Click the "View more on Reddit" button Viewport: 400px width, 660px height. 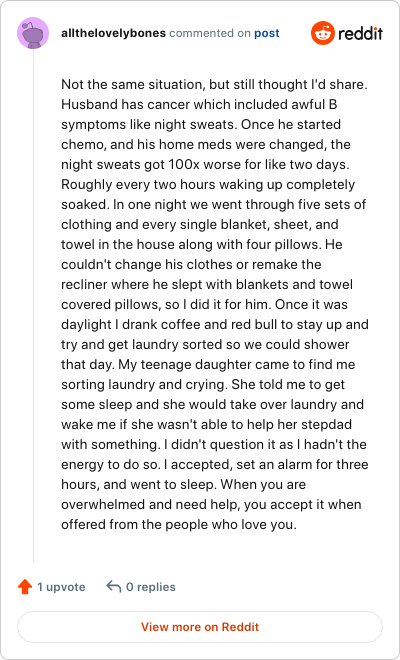coord(200,627)
